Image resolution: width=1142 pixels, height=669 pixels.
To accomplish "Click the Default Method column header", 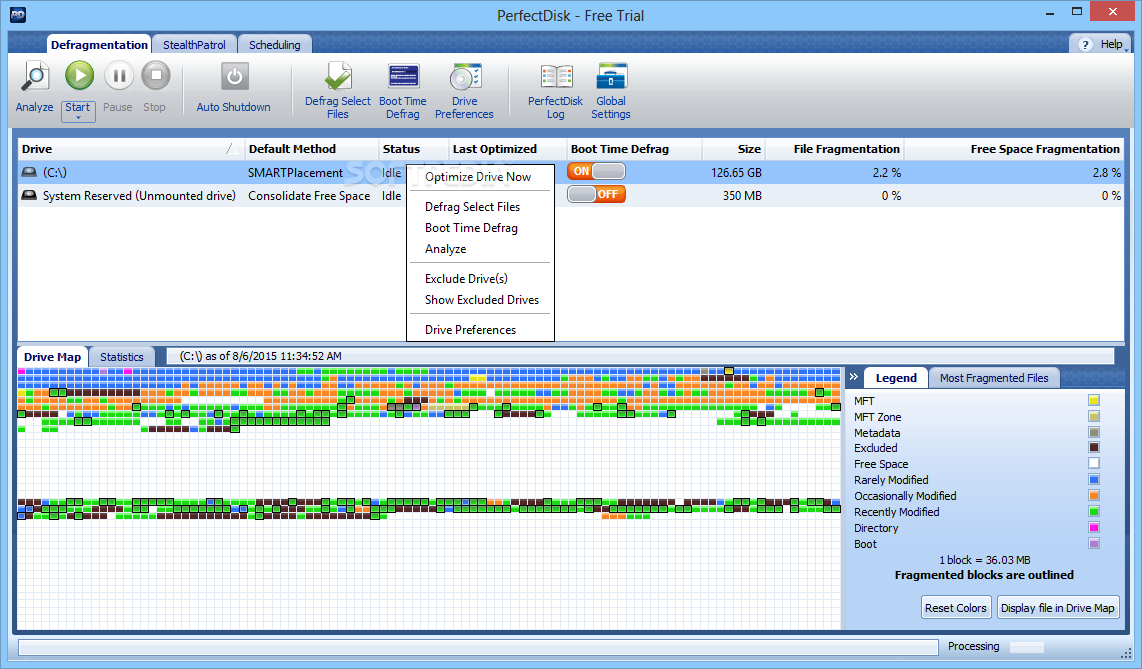I will (312, 149).
